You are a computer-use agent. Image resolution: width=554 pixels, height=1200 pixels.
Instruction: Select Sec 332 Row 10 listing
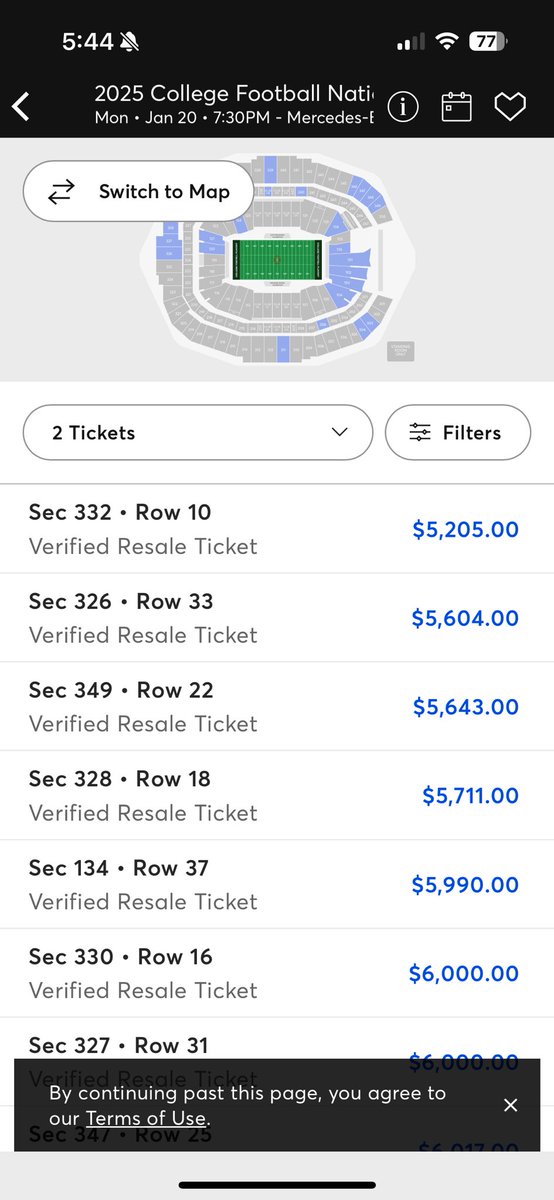(277, 529)
